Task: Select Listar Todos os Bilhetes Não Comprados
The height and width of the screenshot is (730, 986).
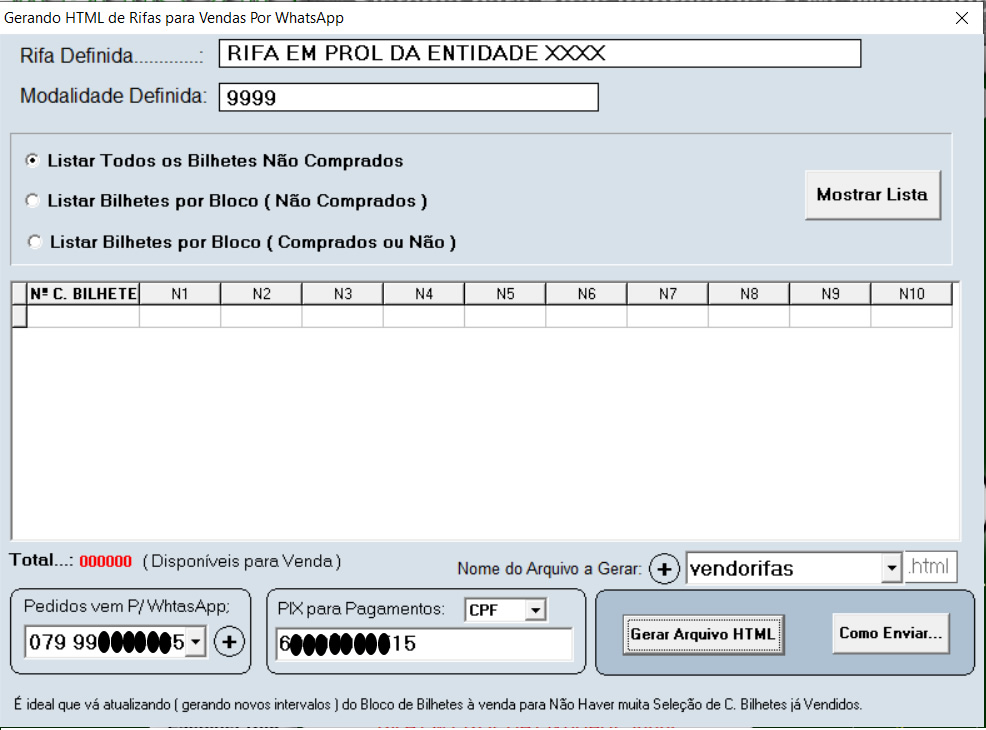Action: tap(33, 160)
